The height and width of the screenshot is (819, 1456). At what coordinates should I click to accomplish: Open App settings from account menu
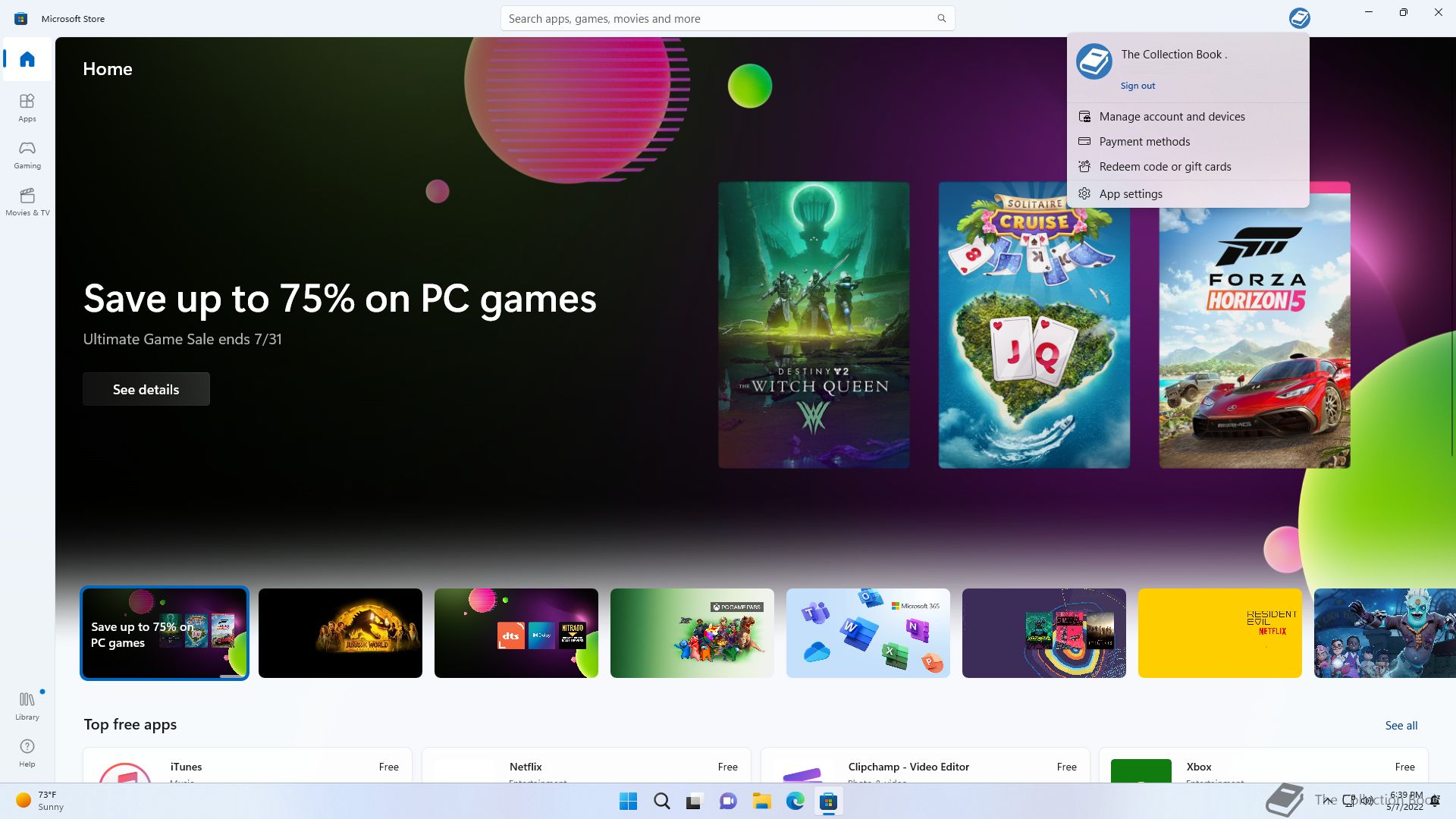tap(1188, 193)
